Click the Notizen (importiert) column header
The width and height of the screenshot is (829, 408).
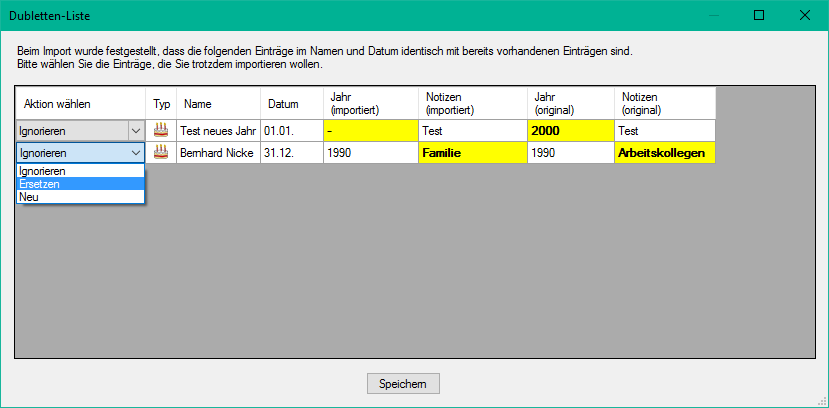coord(473,104)
